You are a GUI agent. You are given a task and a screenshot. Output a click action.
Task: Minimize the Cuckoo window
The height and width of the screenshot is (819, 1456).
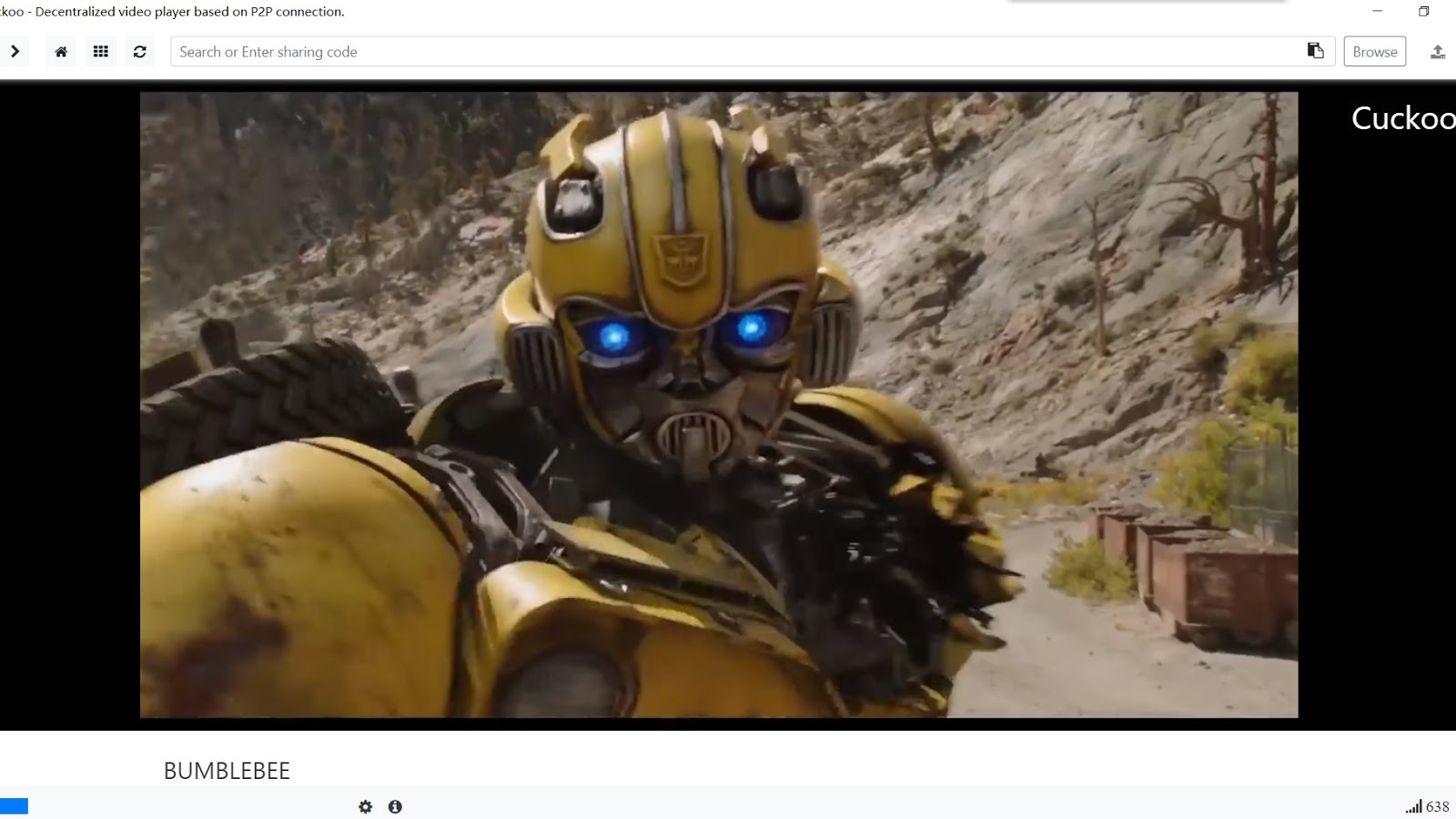(x=1375, y=12)
